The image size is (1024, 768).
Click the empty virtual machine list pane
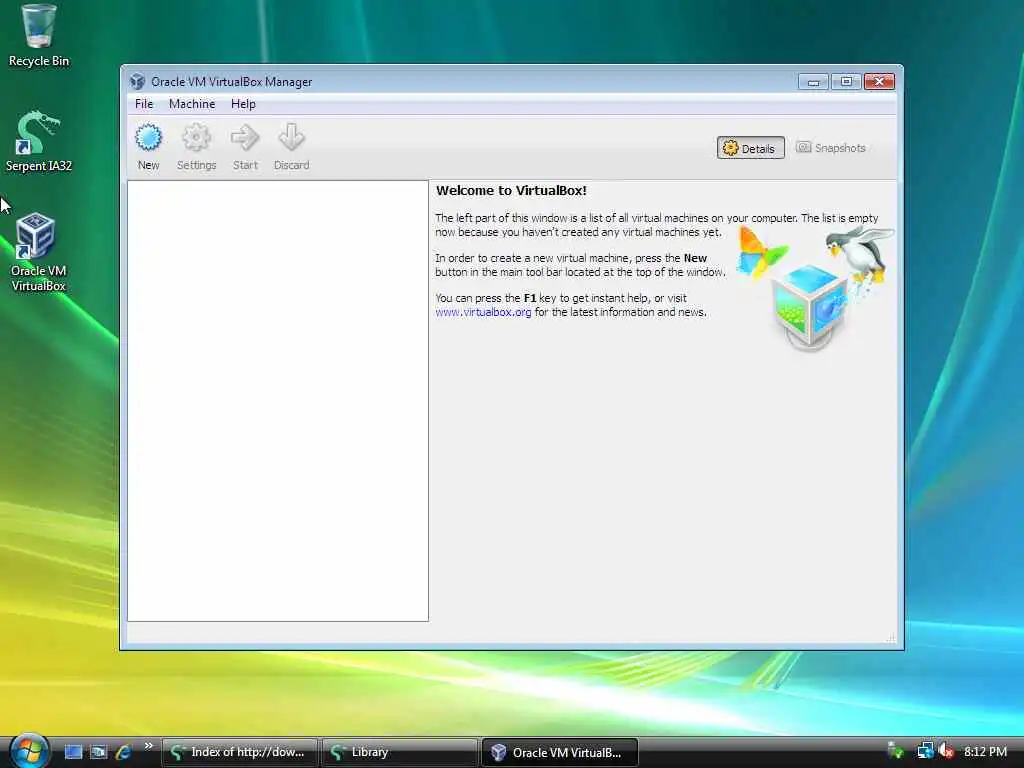278,401
